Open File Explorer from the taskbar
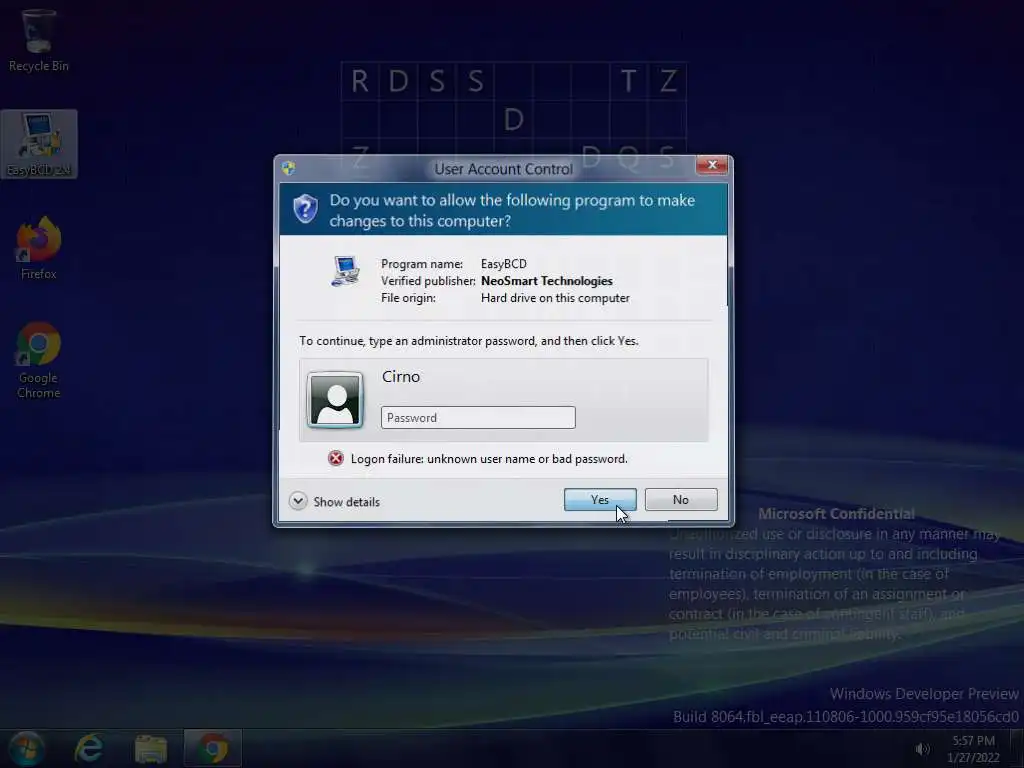The image size is (1024, 768). pyautogui.click(x=151, y=748)
